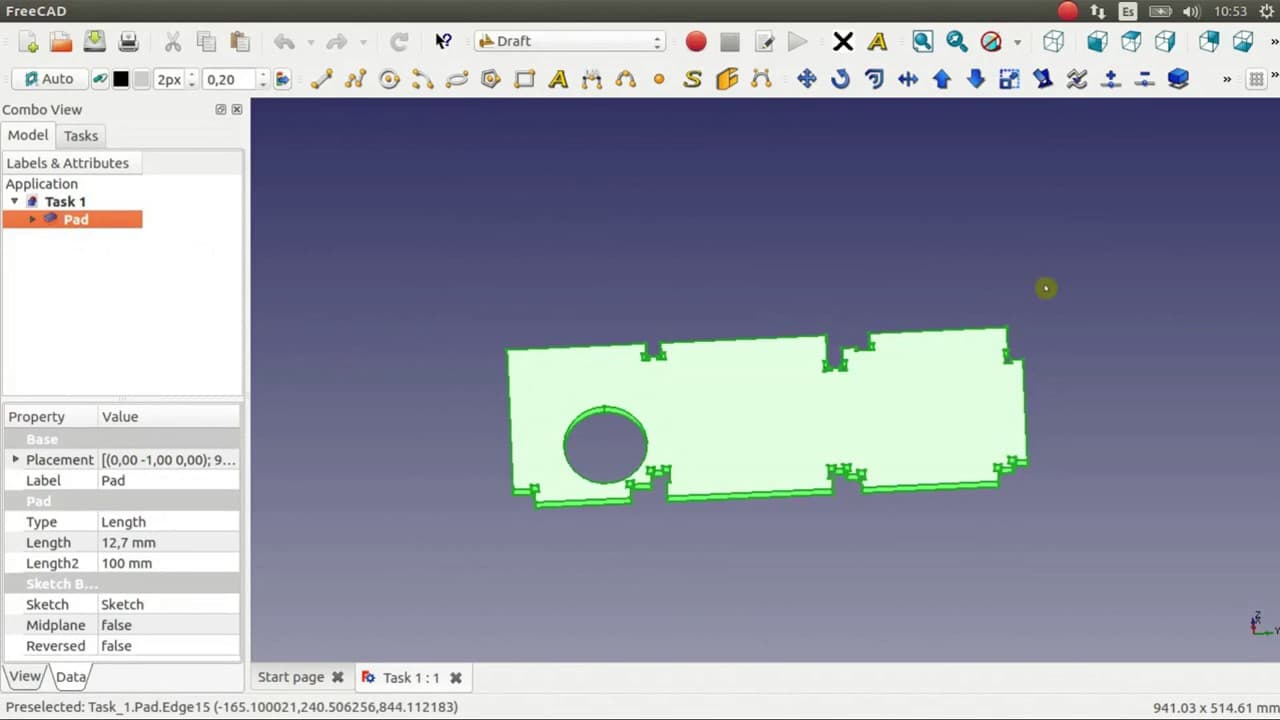Open the Start page tab

300,677
